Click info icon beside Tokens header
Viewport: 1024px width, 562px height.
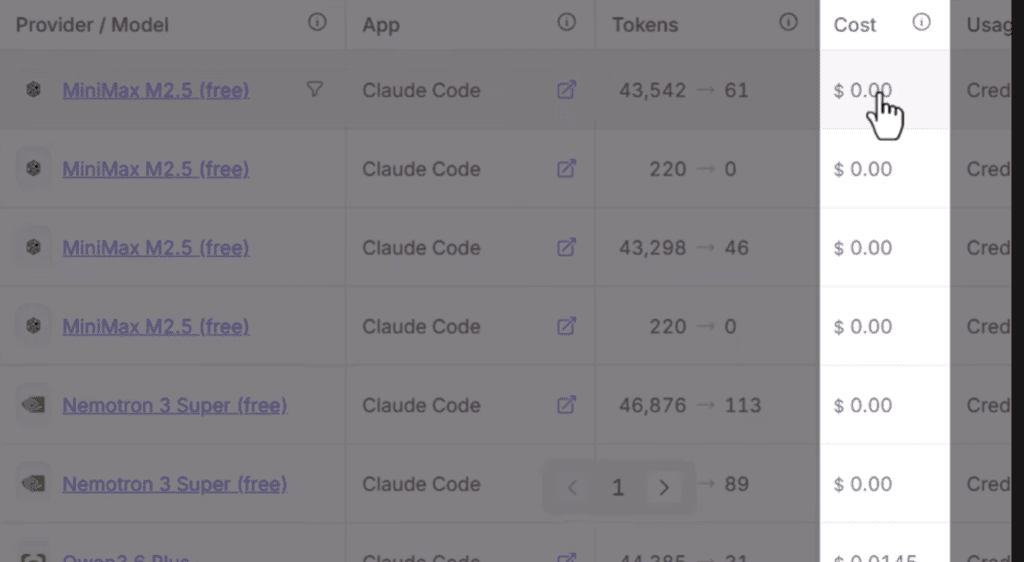pyautogui.click(x=788, y=23)
